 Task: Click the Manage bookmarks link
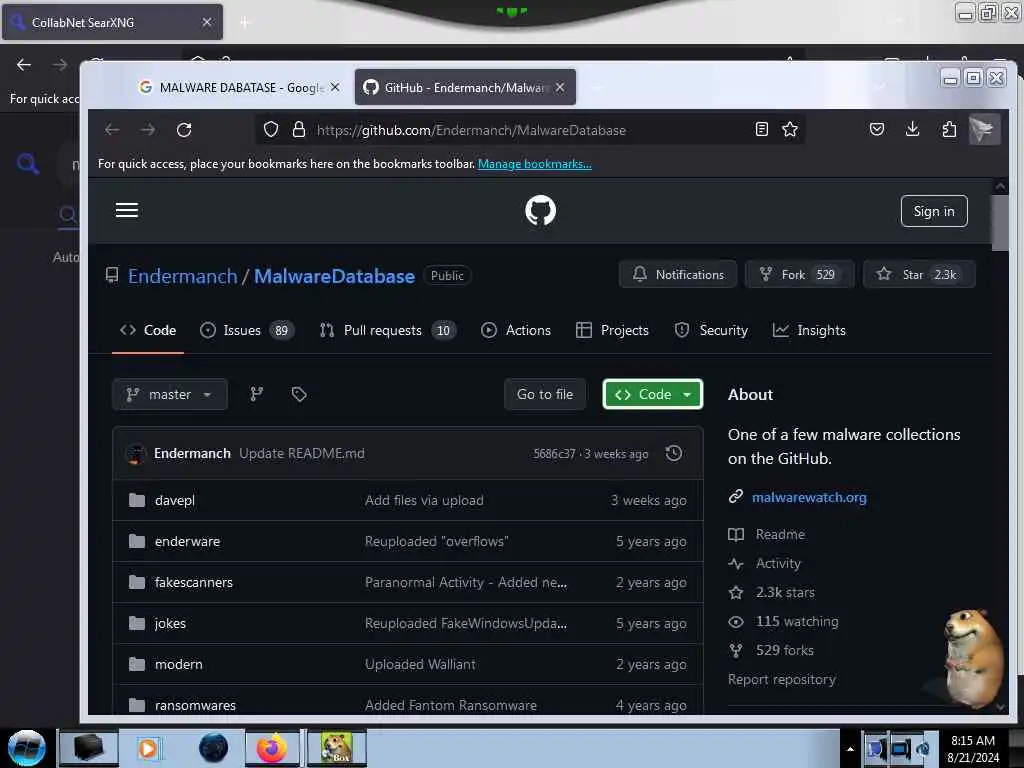(x=535, y=164)
